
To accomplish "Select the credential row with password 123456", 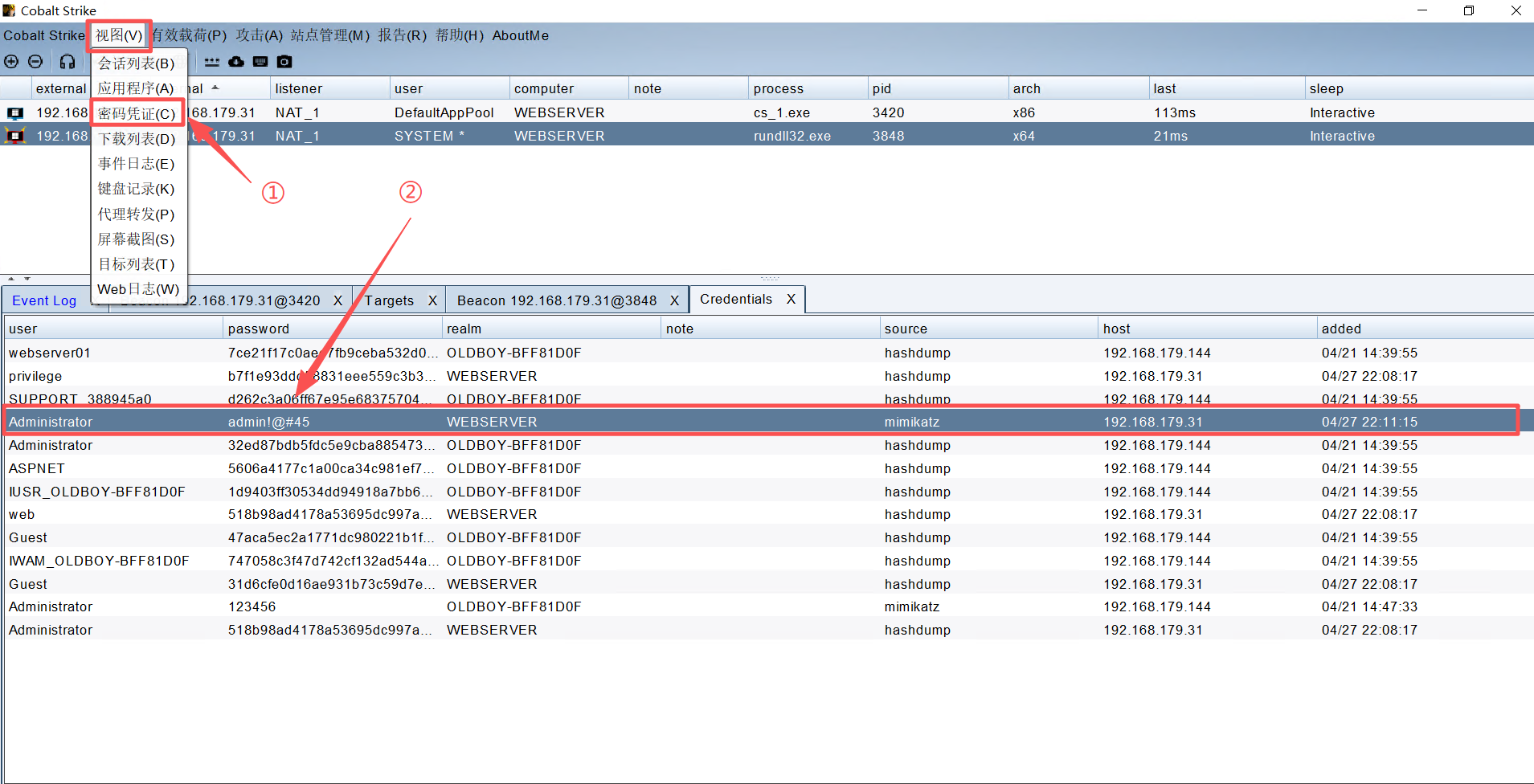I will [x=768, y=606].
